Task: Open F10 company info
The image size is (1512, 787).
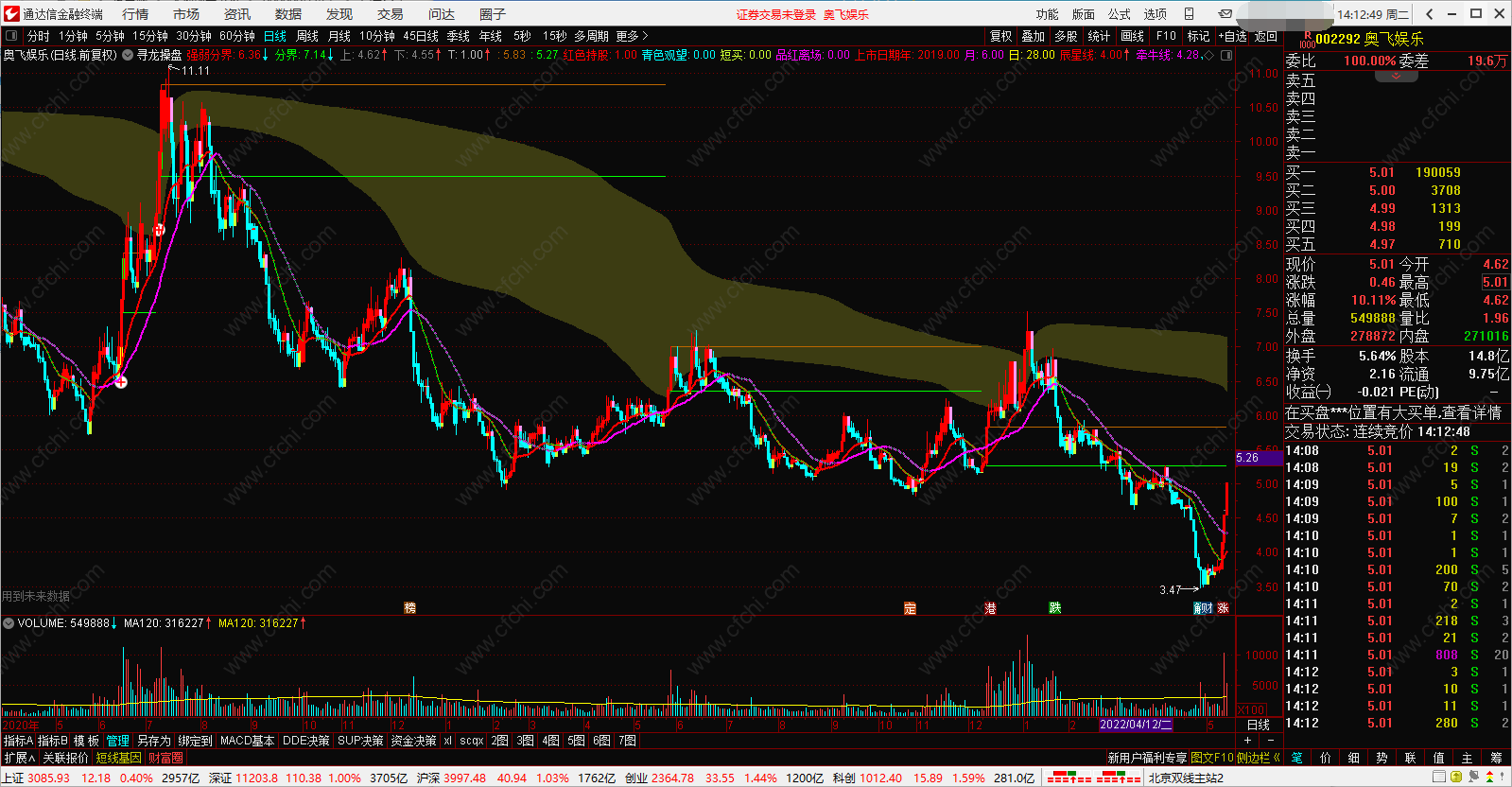Action: tap(1166, 36)
